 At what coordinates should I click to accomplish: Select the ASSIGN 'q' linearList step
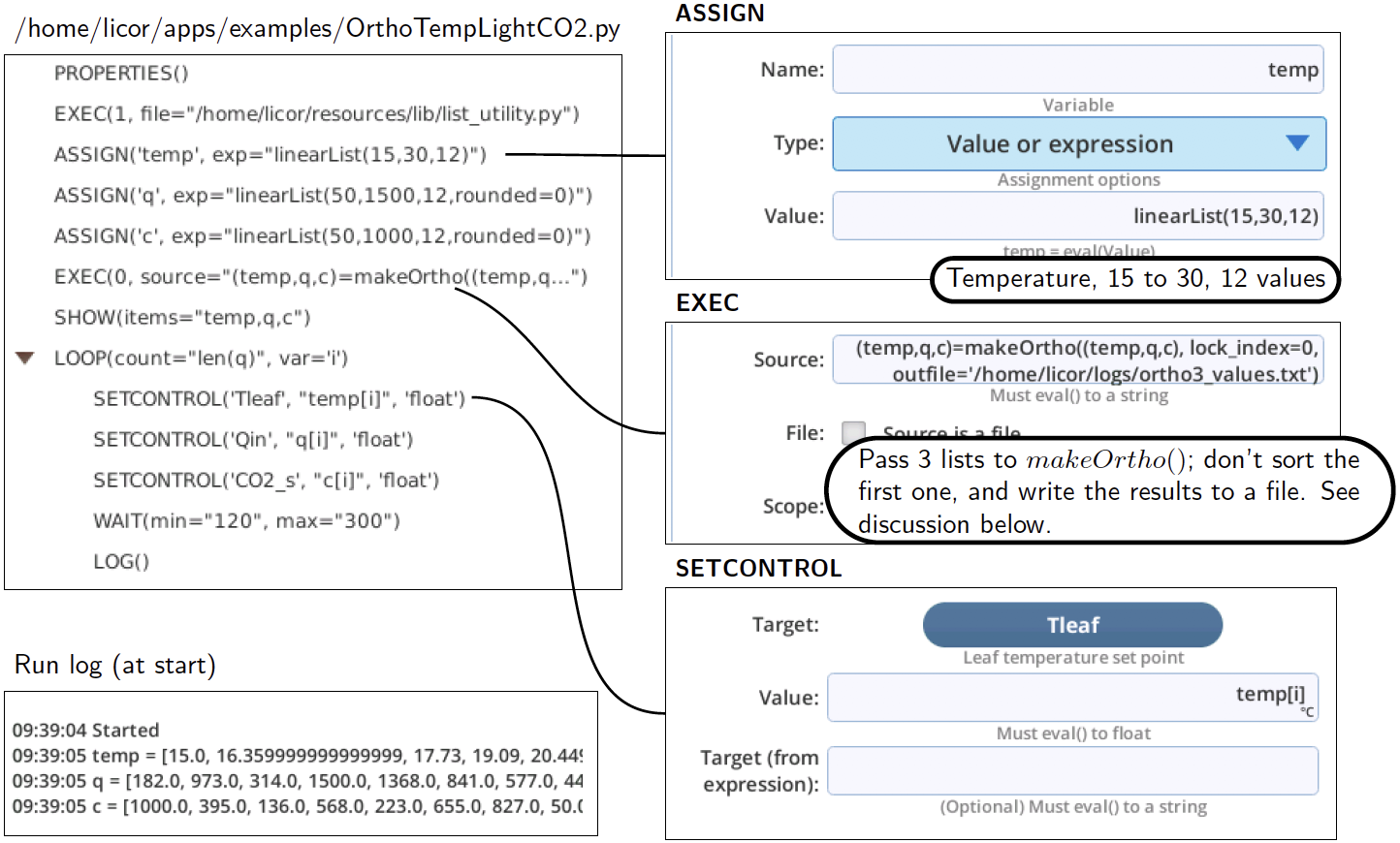[322, 195]
